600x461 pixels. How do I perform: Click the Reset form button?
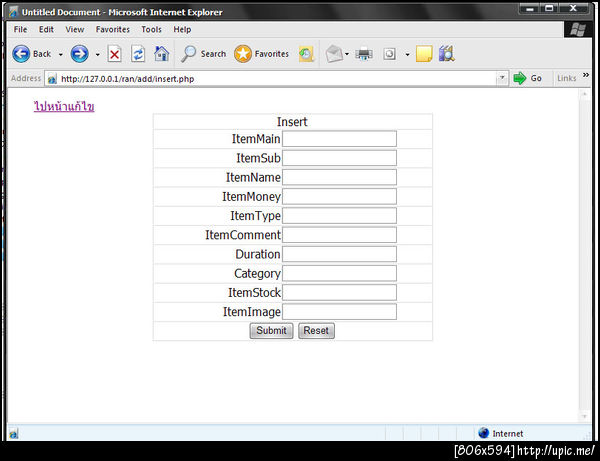316,331
